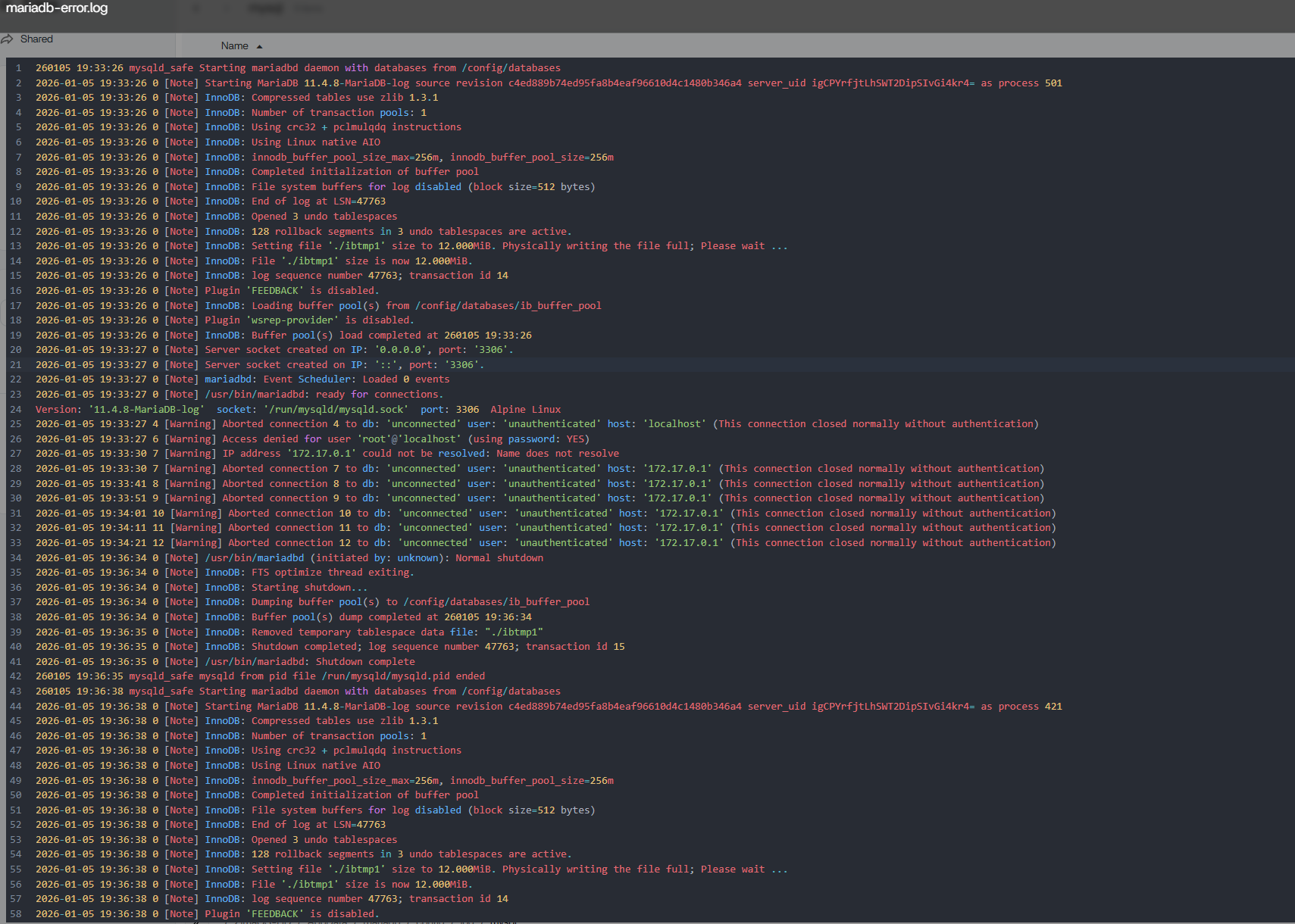
Task: Select line number 42 in the gutter
Action: click(16, 676)
